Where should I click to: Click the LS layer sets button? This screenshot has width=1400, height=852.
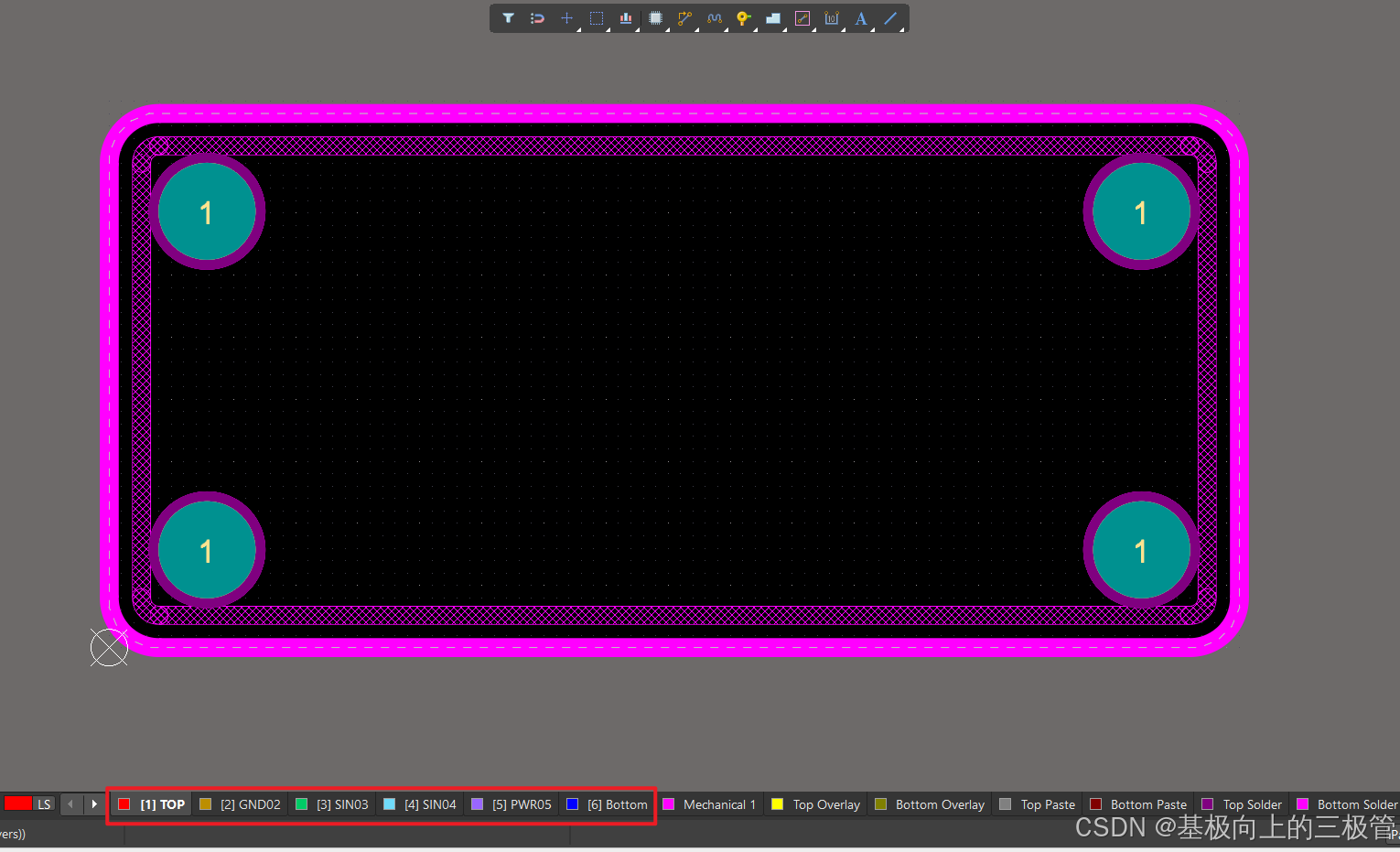click(x=44, y=804)
